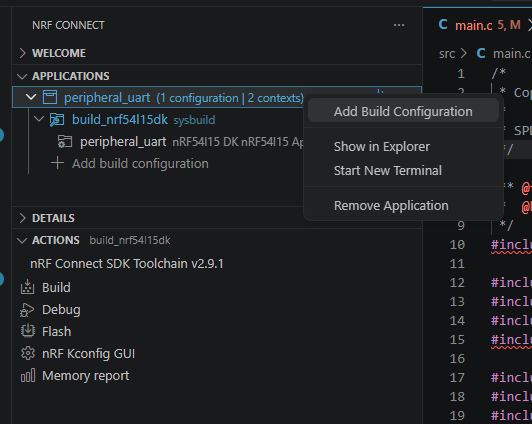Viewport: 532px width, 424px height.
Task: Open nRF Kconfig GUI gear icon
Action: (x=28, y=353)
